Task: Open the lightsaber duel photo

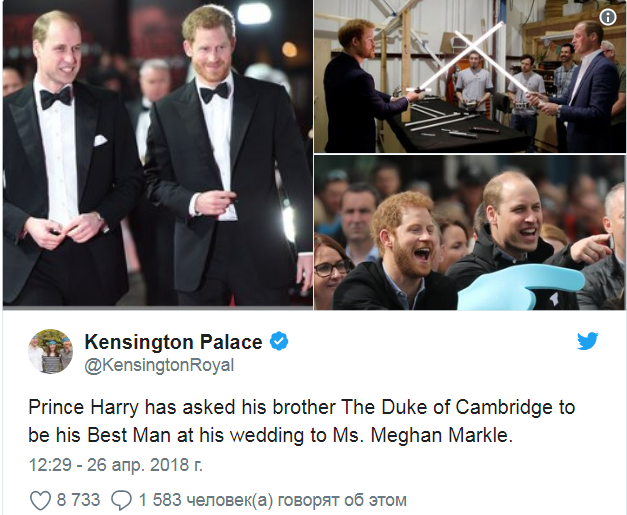Action: 470,77
